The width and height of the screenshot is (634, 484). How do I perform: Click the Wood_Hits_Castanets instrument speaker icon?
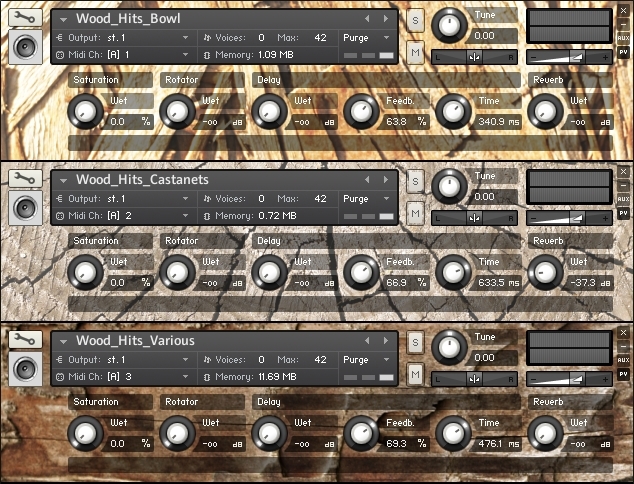point(24,207)
